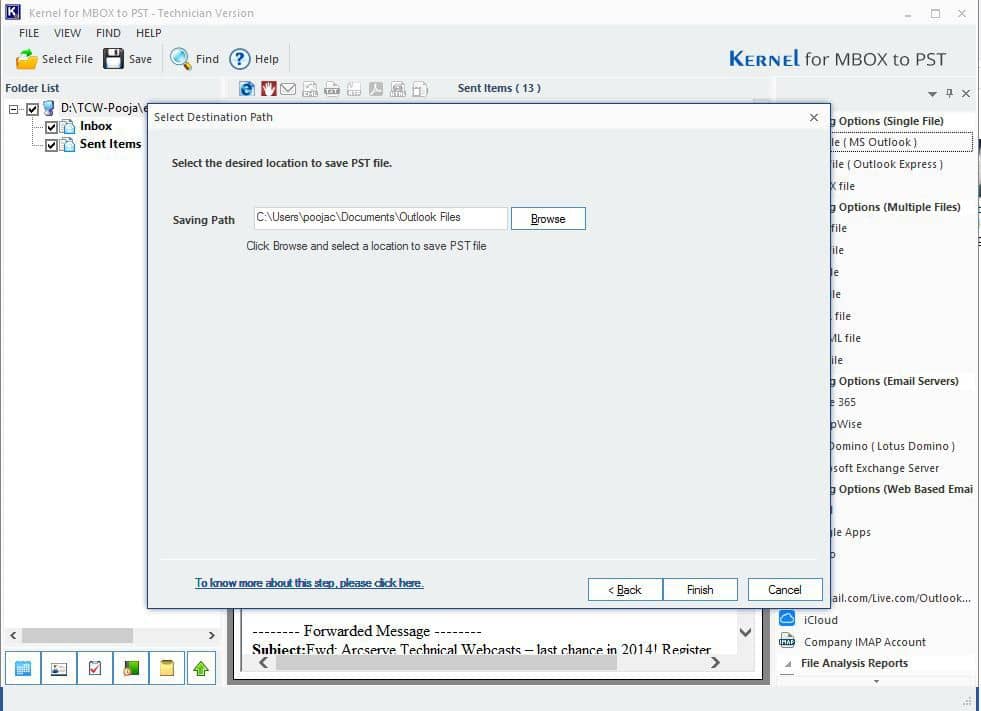Viewport: 981px width, 711px height.
Task: Expand message preview down chevron
Action: (745, 632)
